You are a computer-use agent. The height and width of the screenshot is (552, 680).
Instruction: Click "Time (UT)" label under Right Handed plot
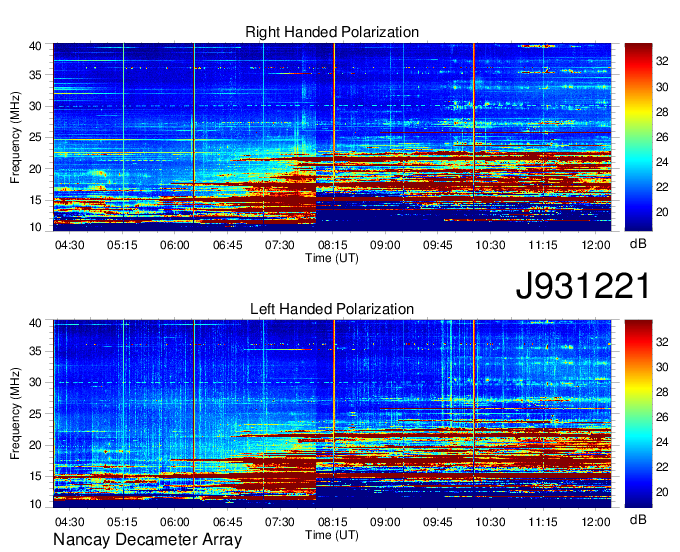pyautogui.click(x=332, y=258)
